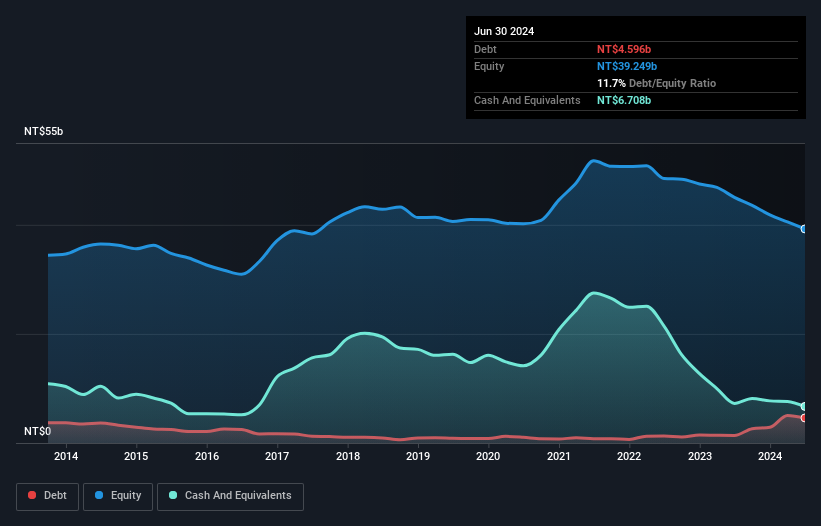Click the teal Cash And Equivalents legend dot

click(x=173, y=495)
